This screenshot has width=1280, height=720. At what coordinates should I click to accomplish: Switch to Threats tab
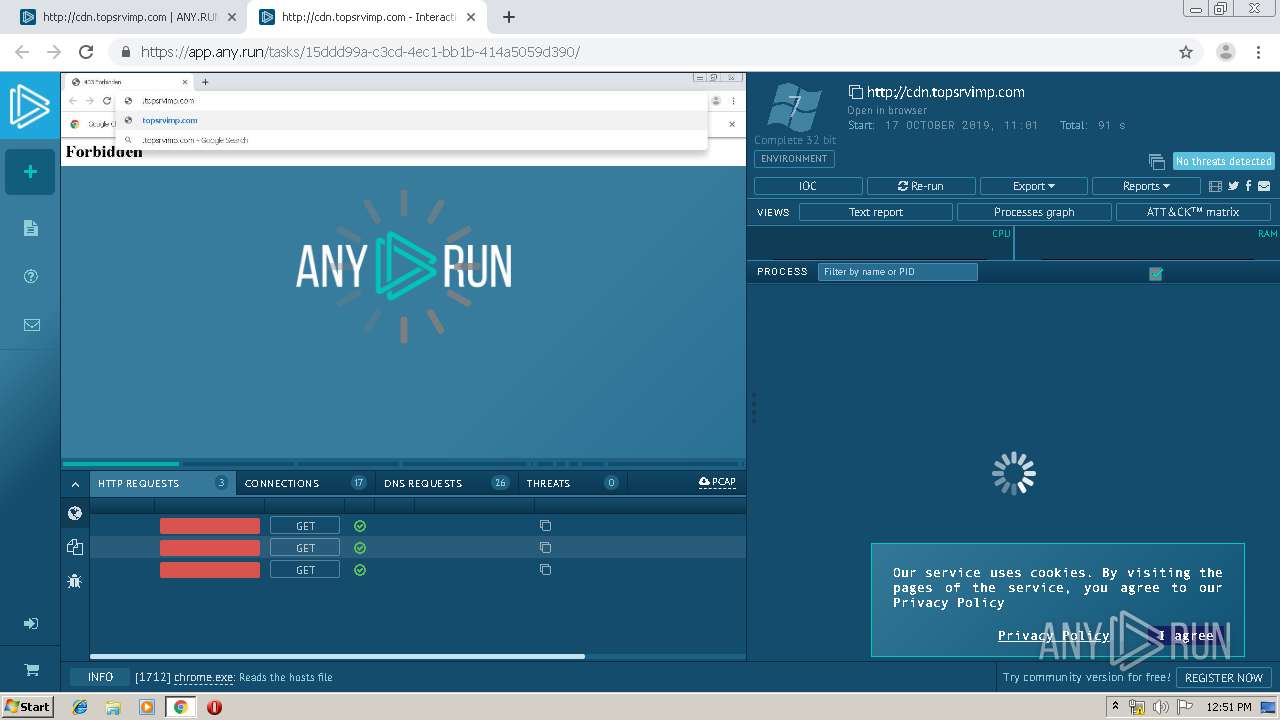tap(572, 483)
